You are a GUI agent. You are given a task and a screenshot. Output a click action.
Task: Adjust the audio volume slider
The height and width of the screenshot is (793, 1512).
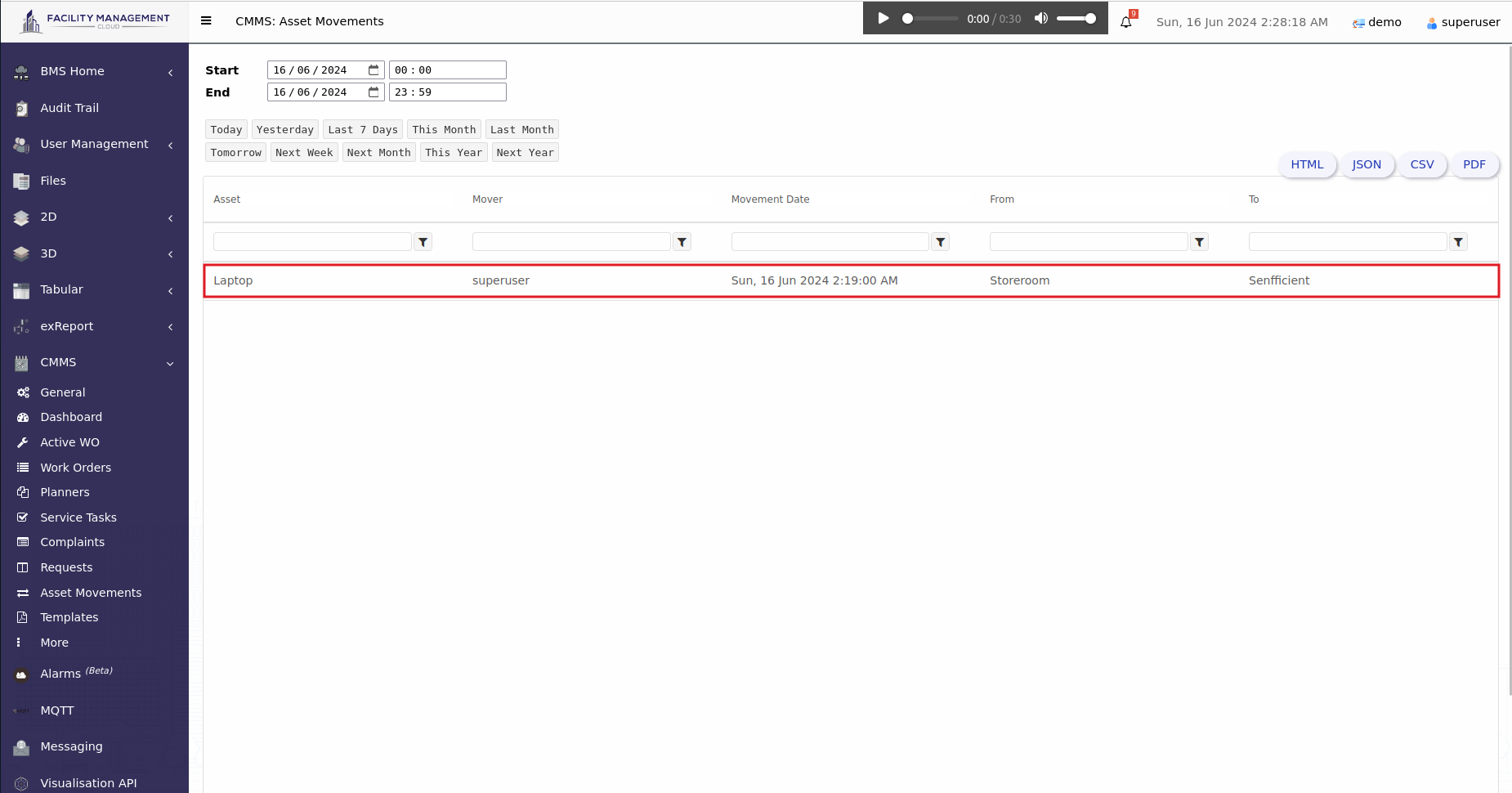click(1076, 18)
